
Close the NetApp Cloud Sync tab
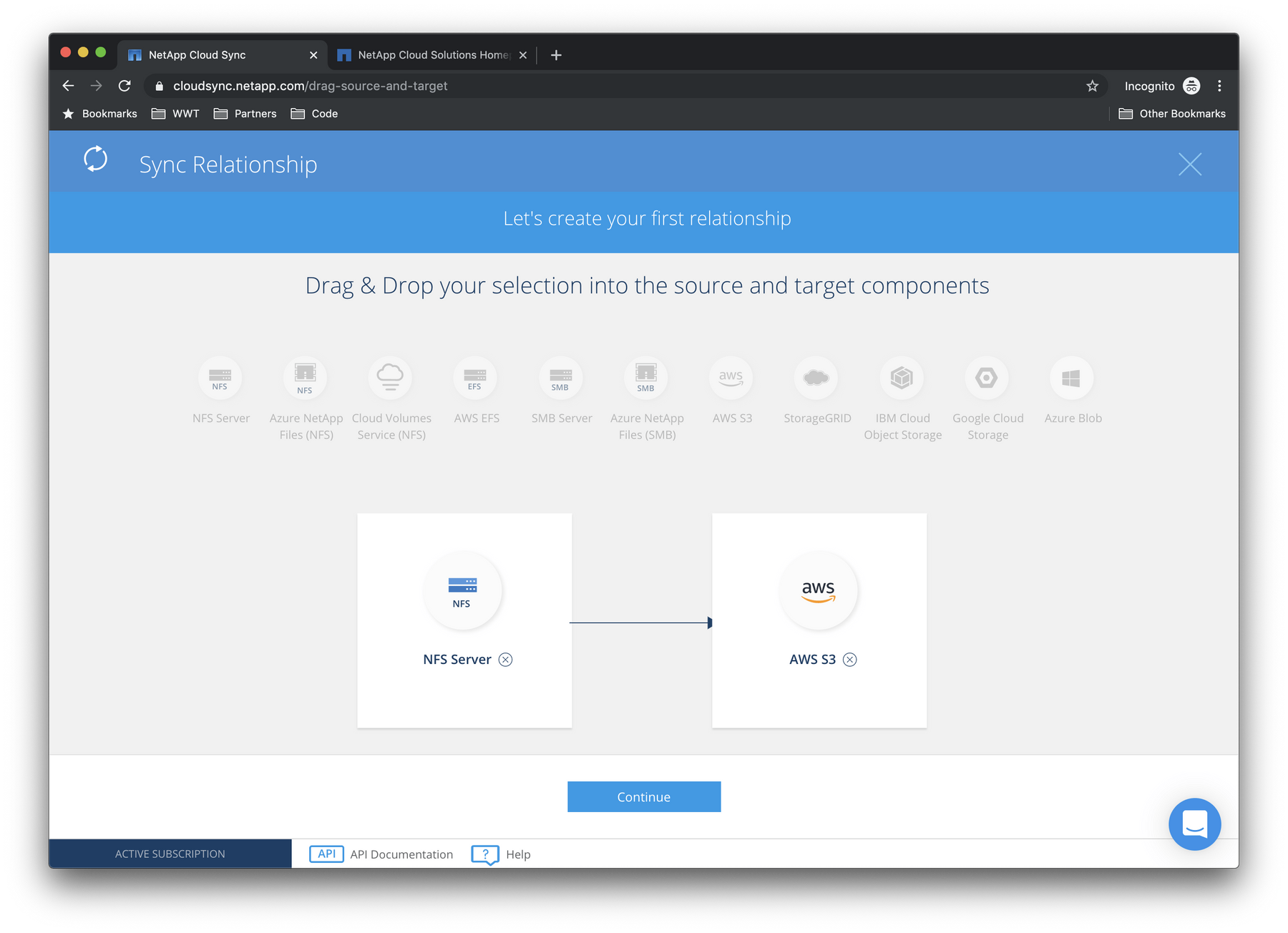coord(313,55)
